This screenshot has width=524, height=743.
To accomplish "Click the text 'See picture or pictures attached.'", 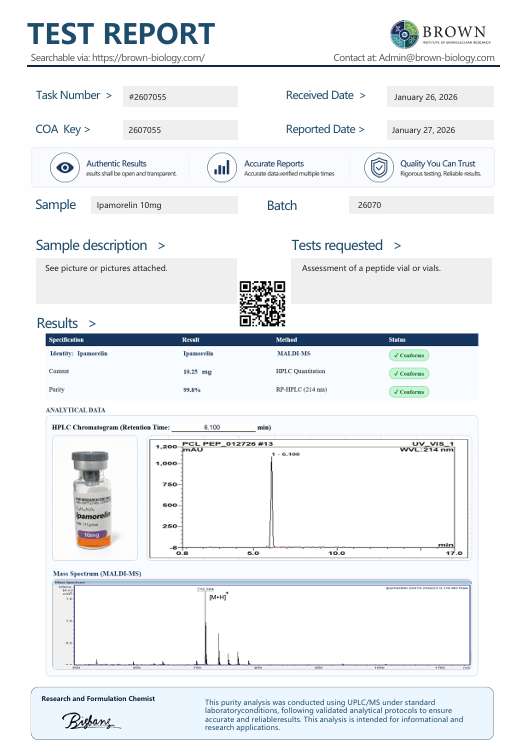I will (x=106, y=268).
